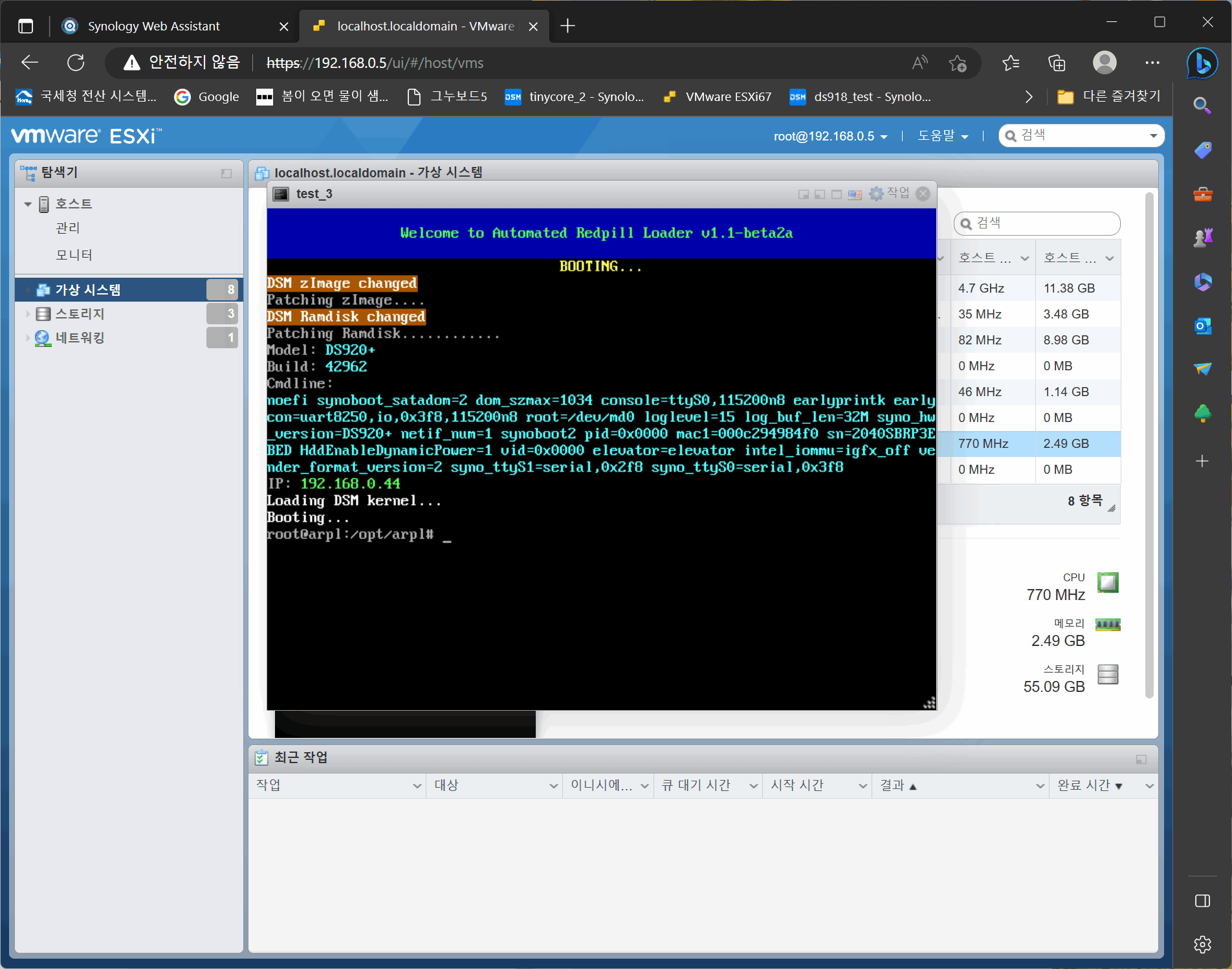Collapse the 호스트 tree node
1232x969 pixels.
point(28,205)
